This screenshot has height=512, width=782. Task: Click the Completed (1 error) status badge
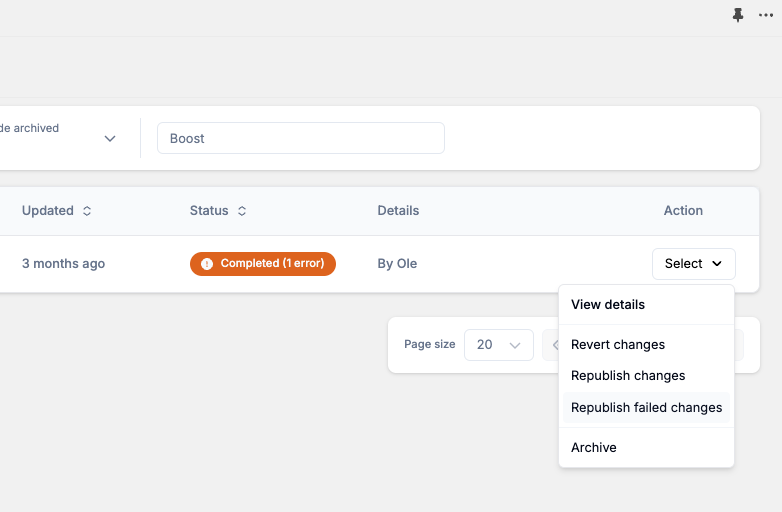coord(263,264)
